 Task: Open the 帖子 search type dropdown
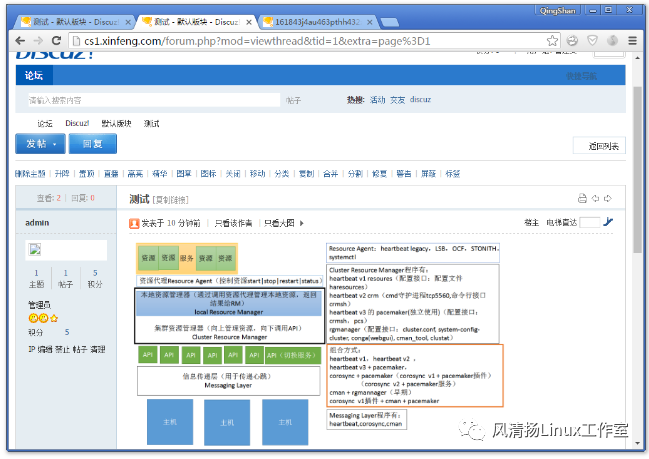pyautogui.click(x=293, y=100)
